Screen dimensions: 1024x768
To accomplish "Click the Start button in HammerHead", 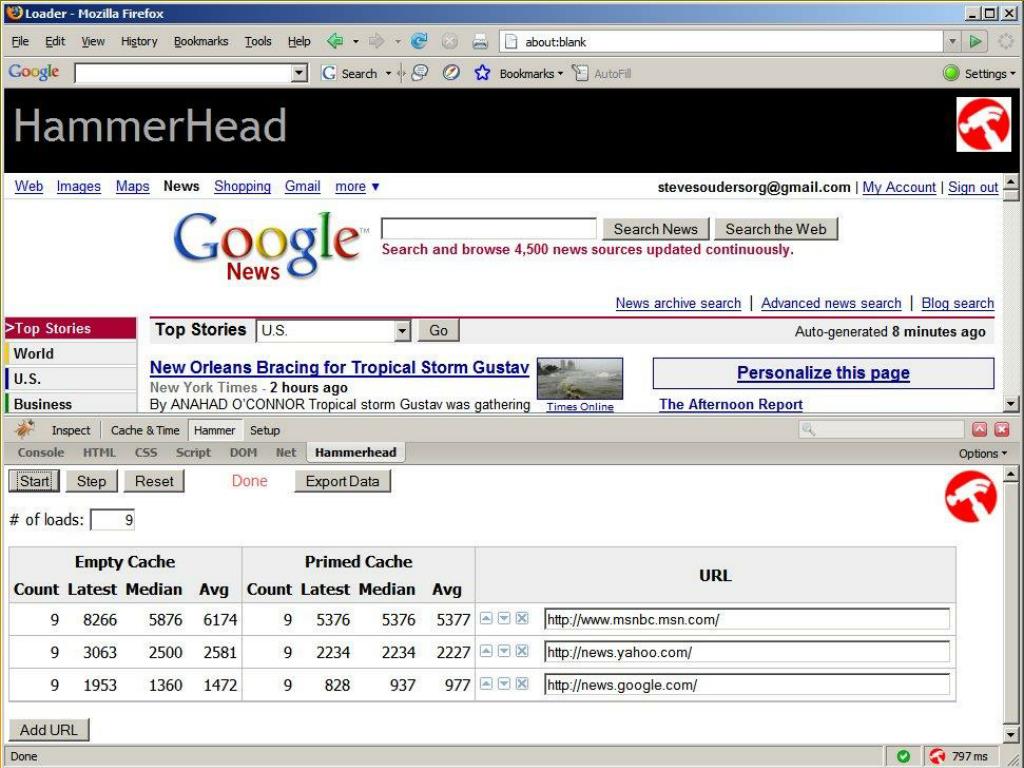I will [x=34, y=481].
